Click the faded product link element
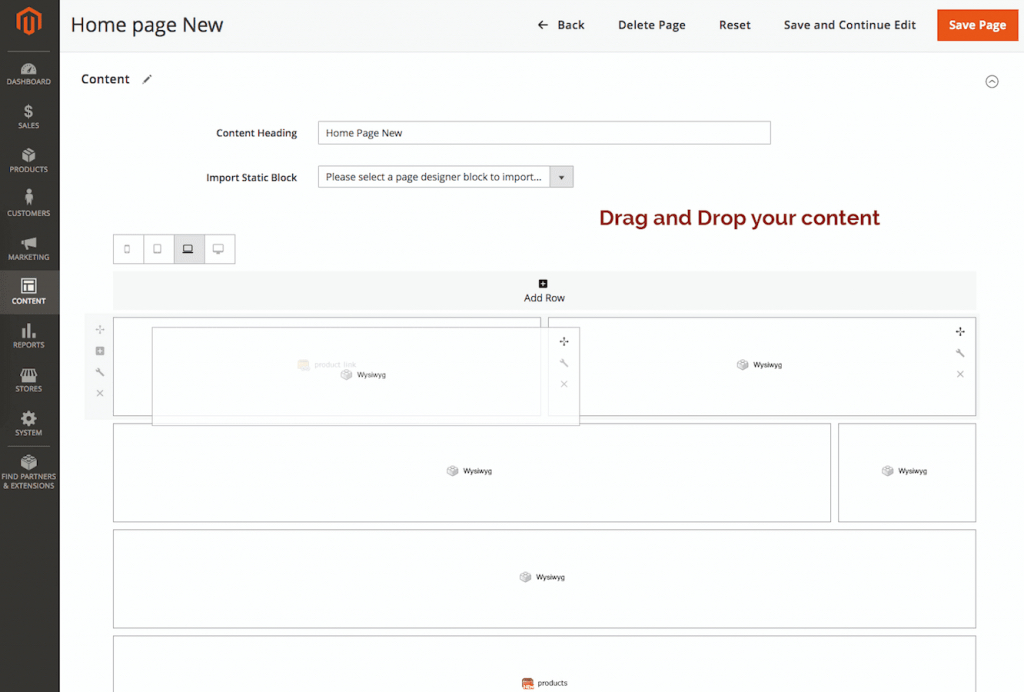 tap(327, 364)
